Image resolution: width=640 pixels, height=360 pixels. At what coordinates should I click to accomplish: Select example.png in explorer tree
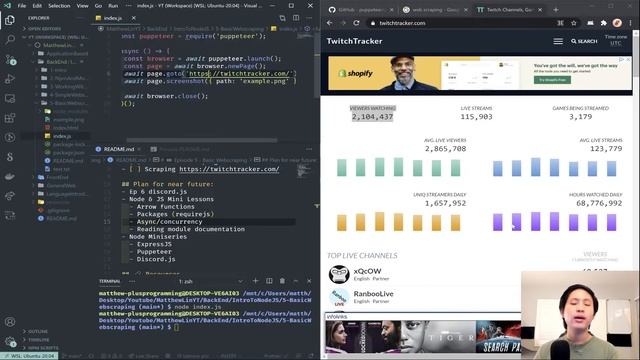[x=67, y=120]
